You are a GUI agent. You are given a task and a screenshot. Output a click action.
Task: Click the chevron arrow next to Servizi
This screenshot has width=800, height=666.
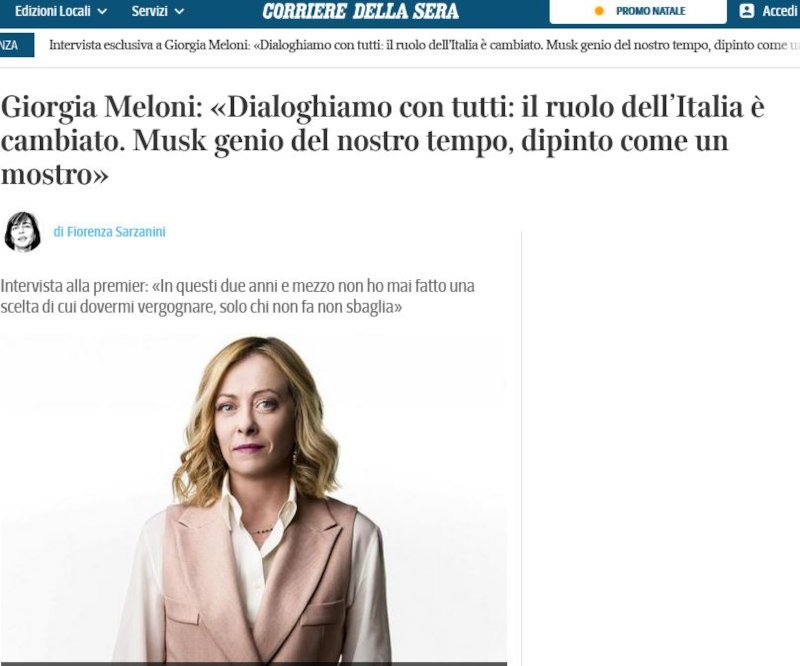[179, 12]
